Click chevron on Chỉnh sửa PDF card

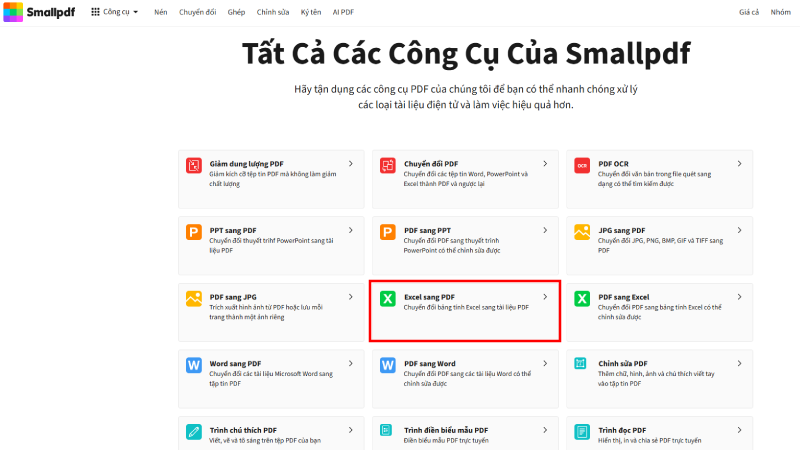[x=740, y=363]
